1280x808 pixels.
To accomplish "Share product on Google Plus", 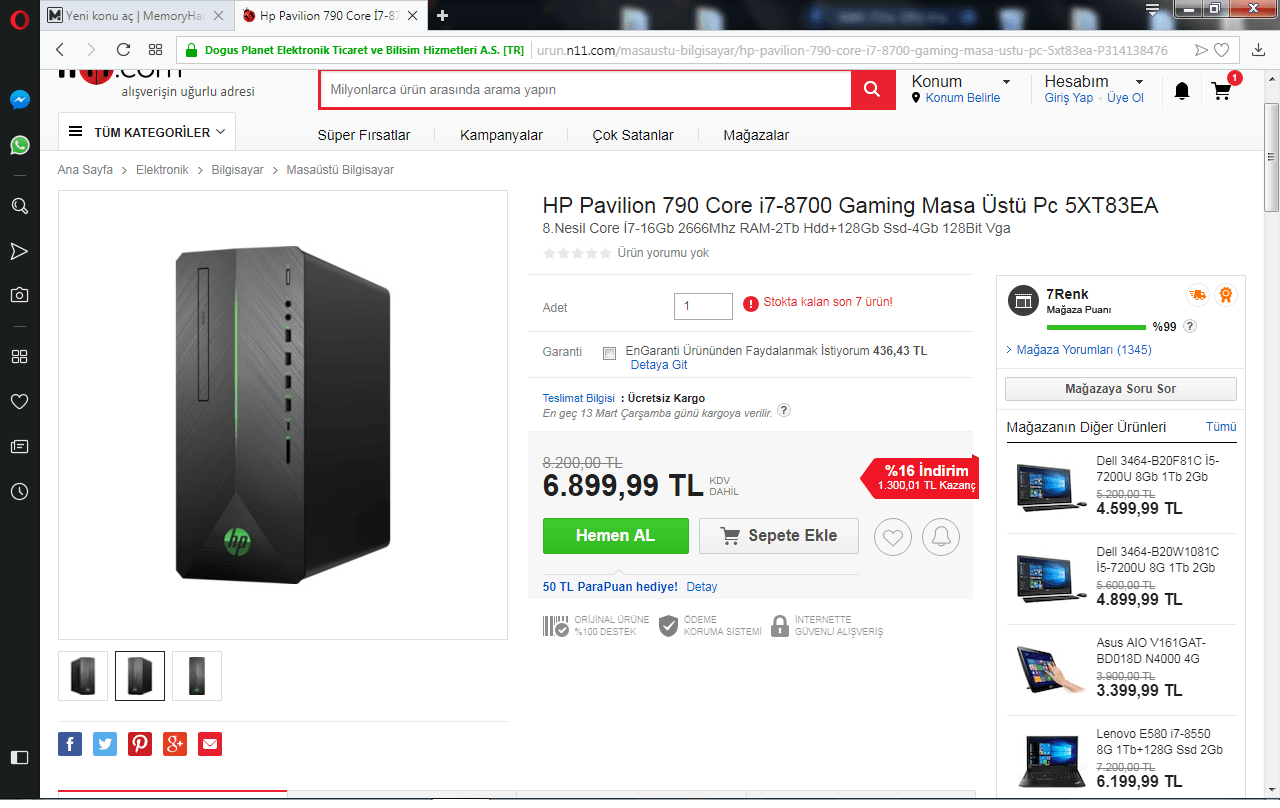I will [175, 744].
